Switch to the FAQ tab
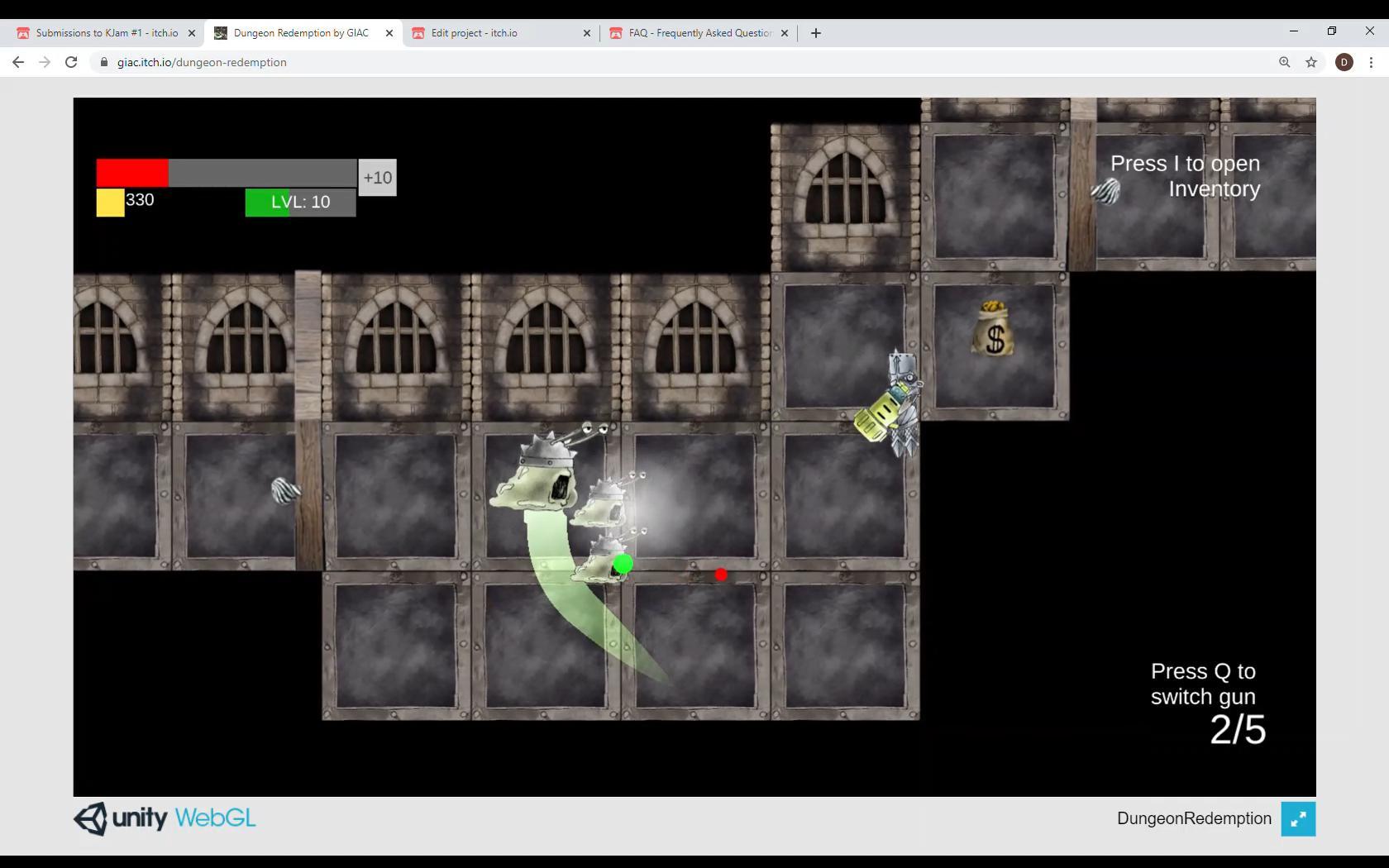Viewport: 1389px width, 868px height. (x=699, y=33)
